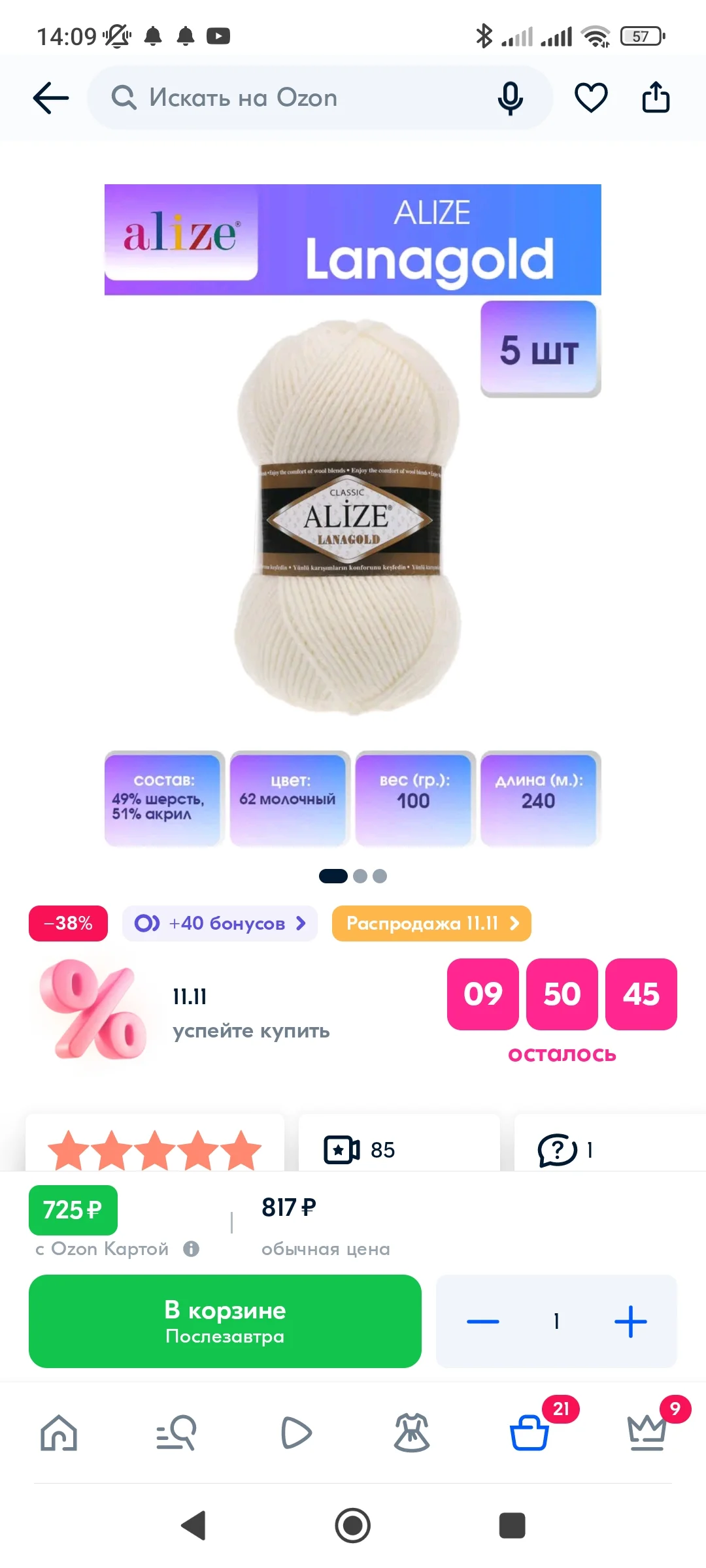The height and width of the screenshot is (1568, 706).
Task: Tap the back arrow icon
Action: click(51, 98)
